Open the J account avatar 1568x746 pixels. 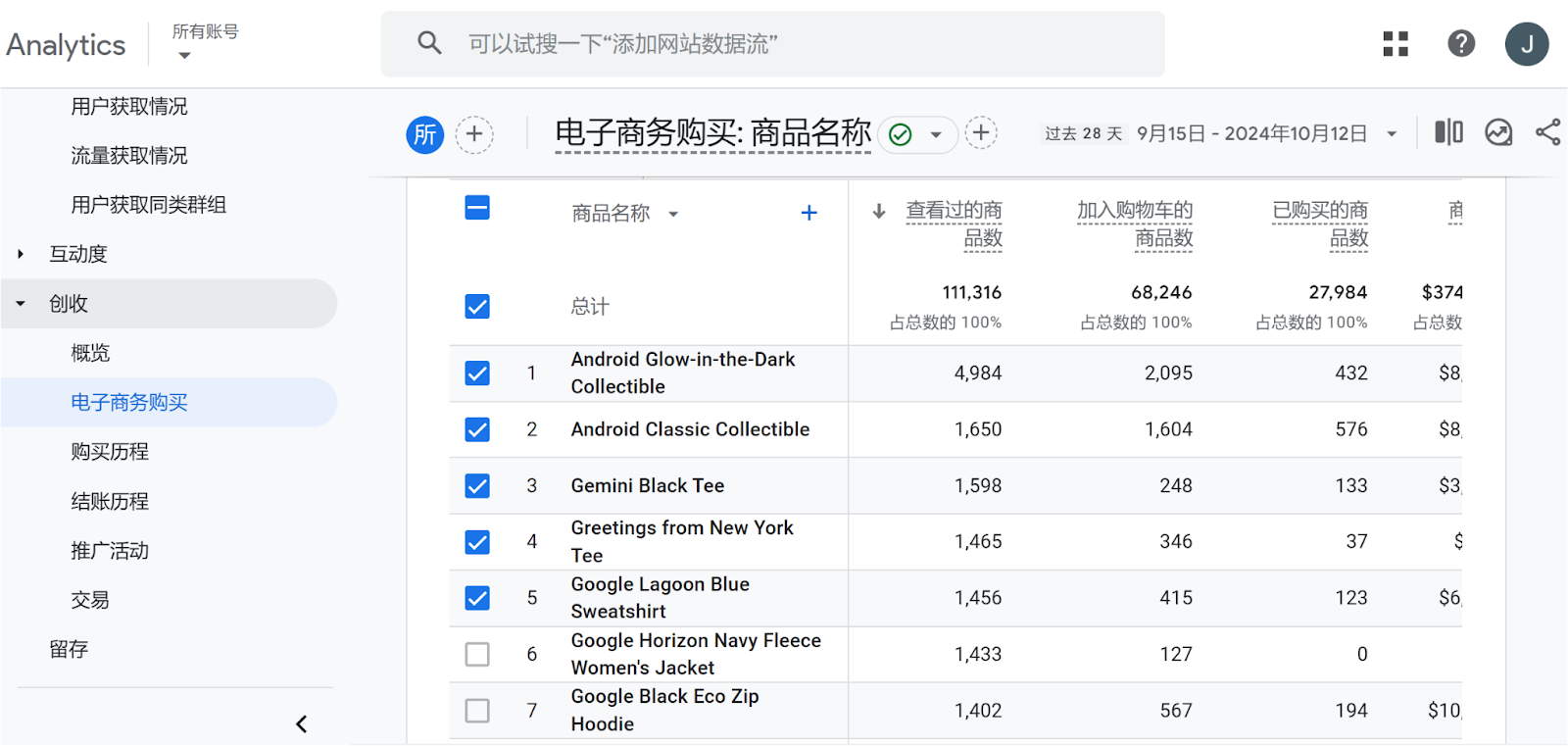1527,44
